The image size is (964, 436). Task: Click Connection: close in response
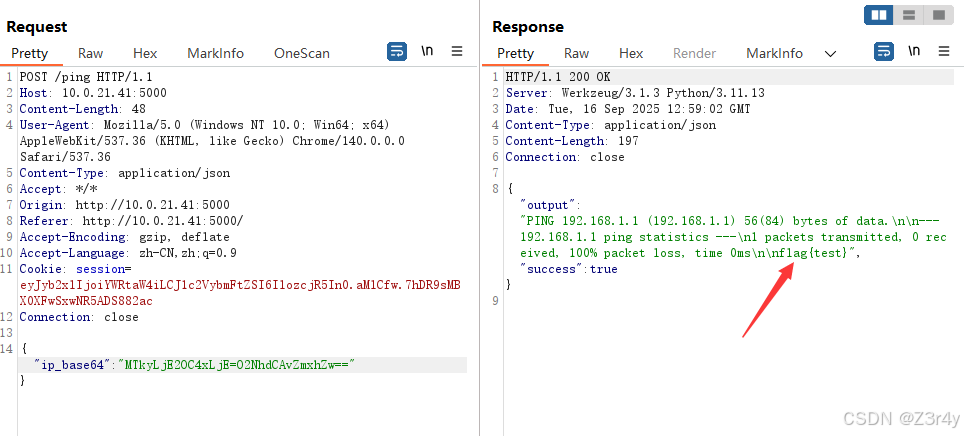tap(565, 157)
